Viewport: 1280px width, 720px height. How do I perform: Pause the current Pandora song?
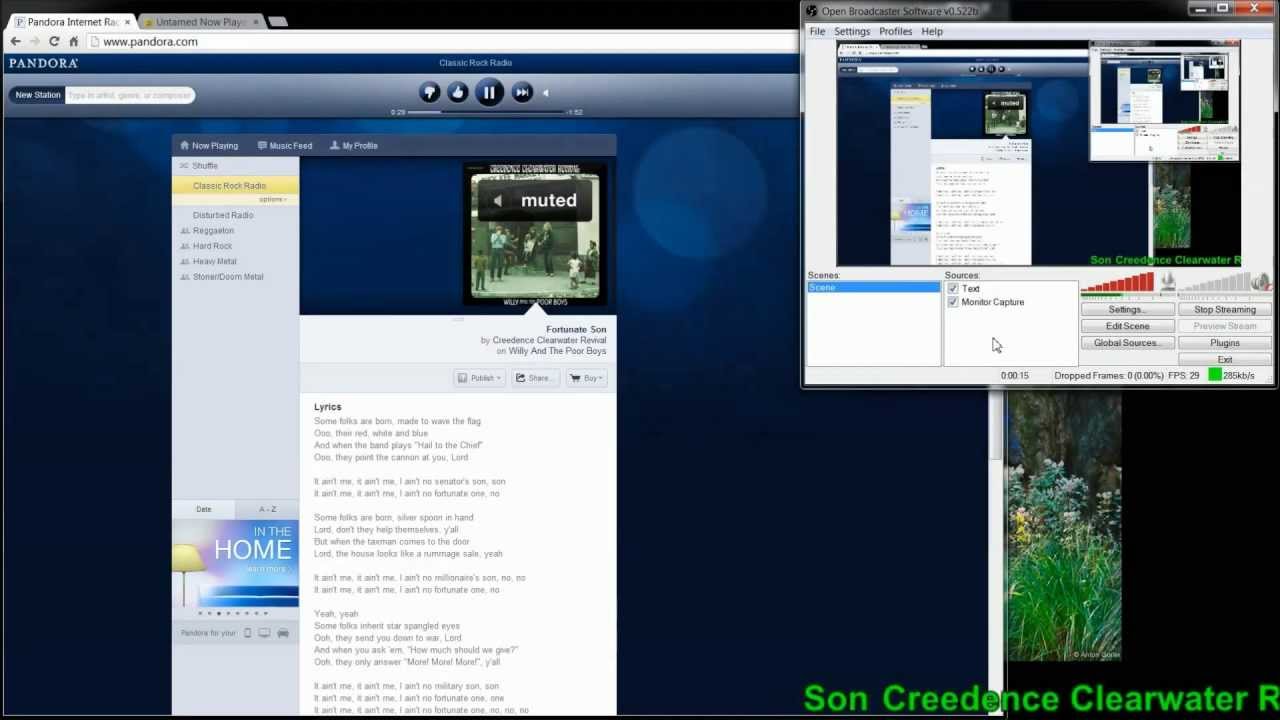(x=489, y=93)
